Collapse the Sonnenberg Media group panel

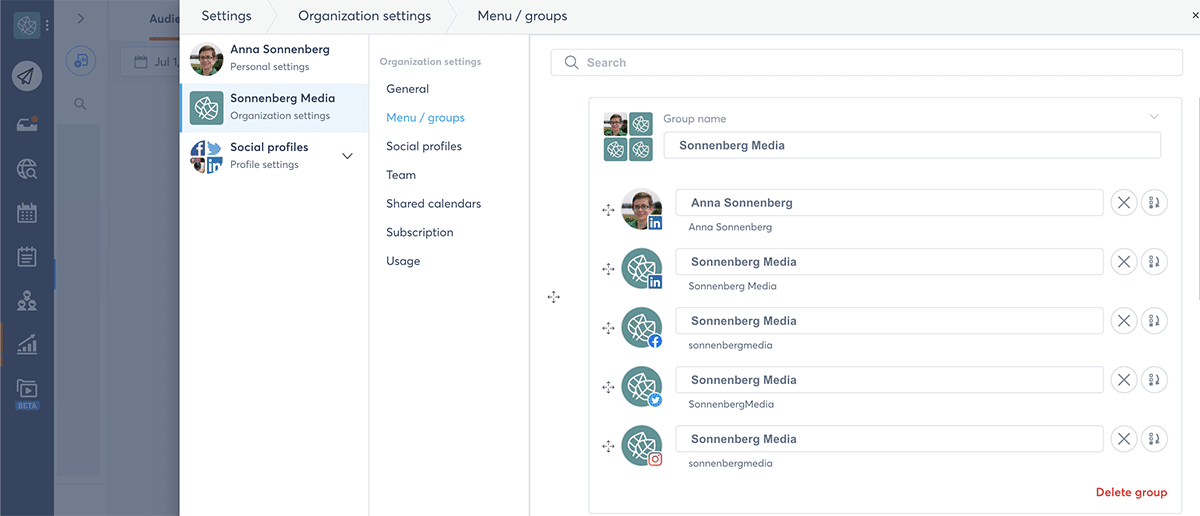(1155, 117)
